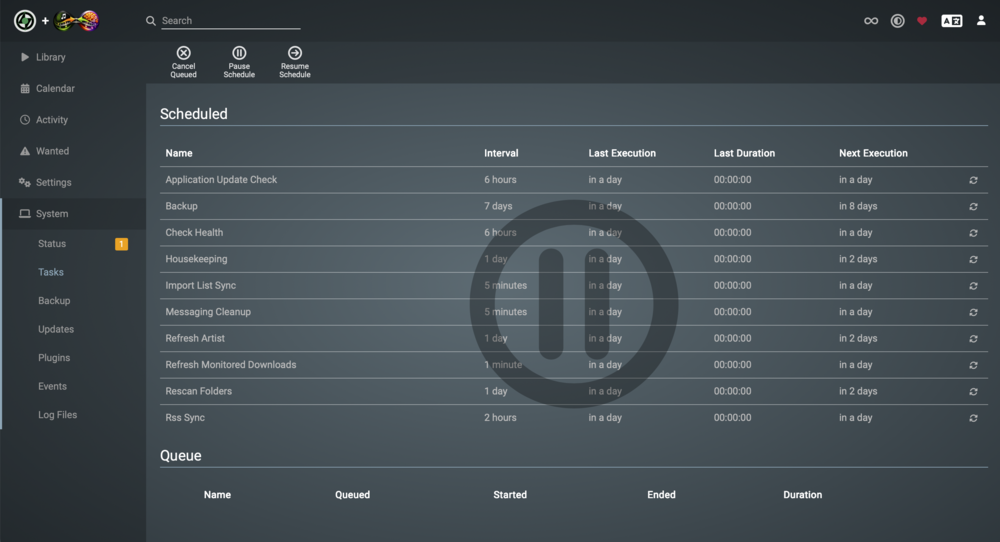Image resolution: width=1000 pixels, height=542 pixels.
Task: Click the infinity icon in header
Action: click(871, 20)
